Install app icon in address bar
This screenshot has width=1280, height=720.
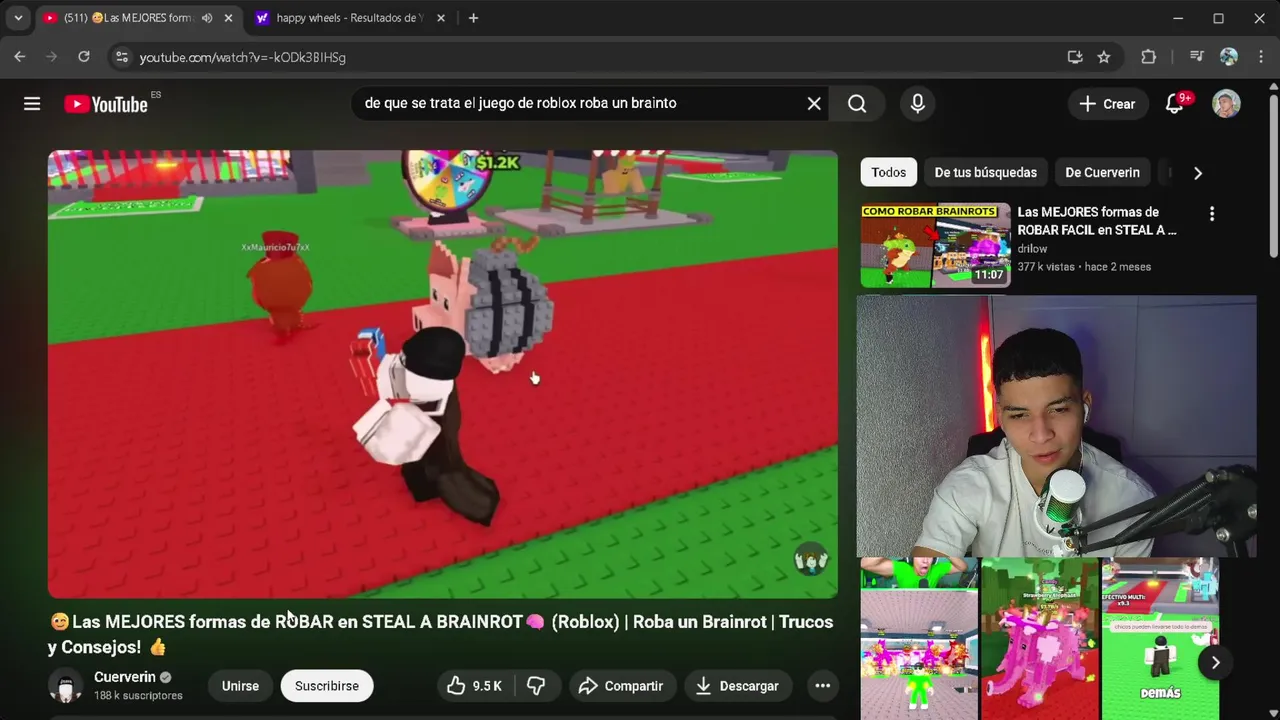tap(1075, 57)
